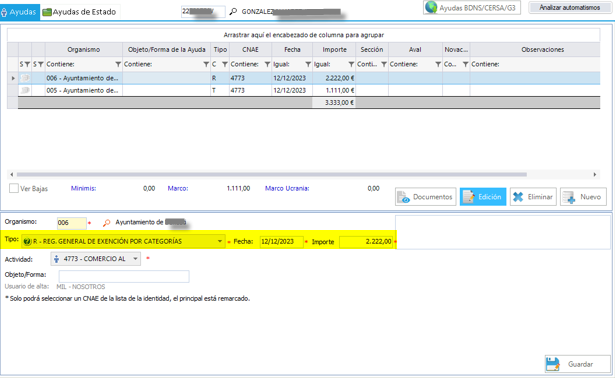615x378 pixels.
Task: Click Edición button
Action: pyautogui.click(x=483, y=197)
